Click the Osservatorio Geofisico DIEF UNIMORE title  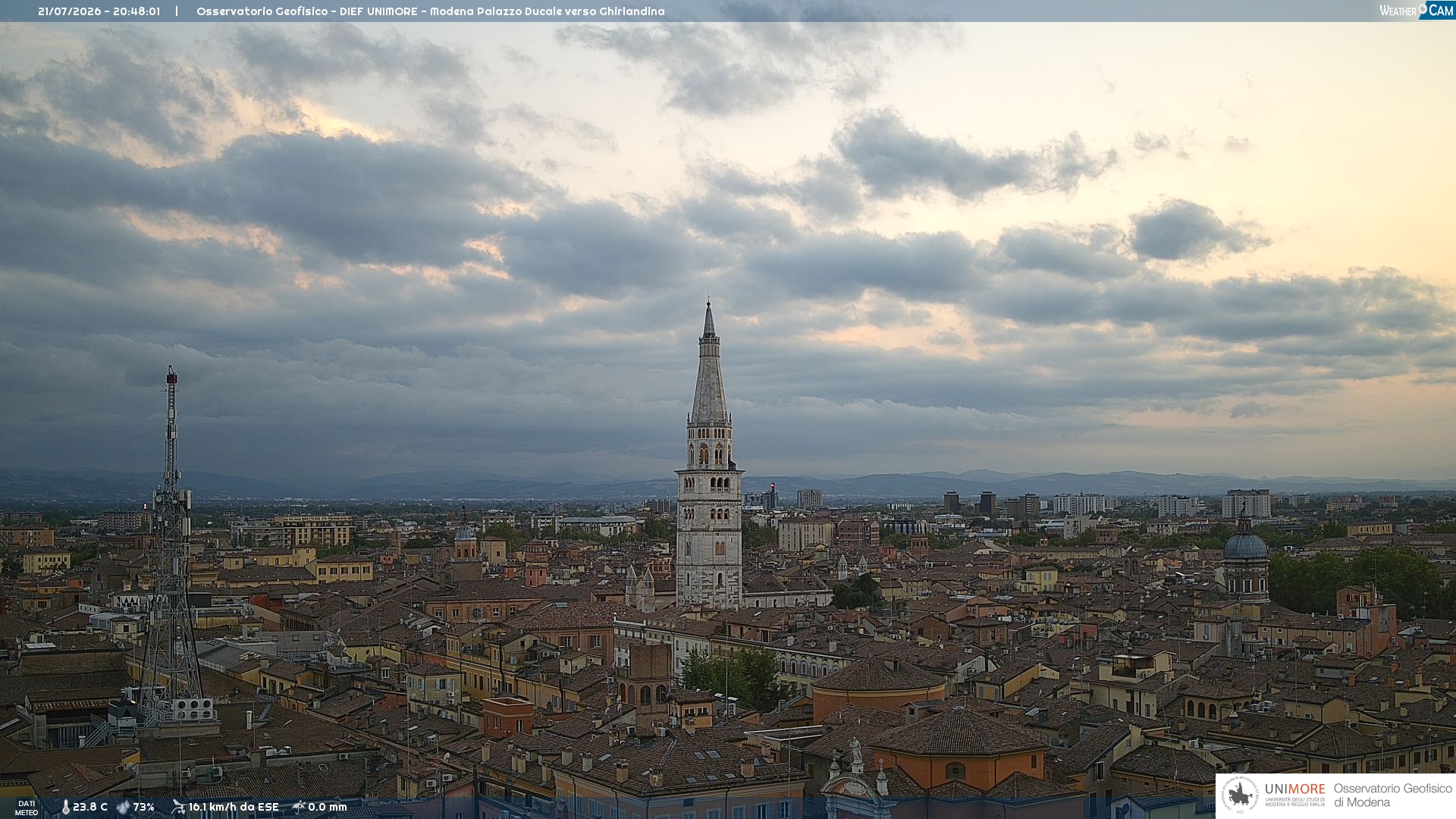coord(430,11)
